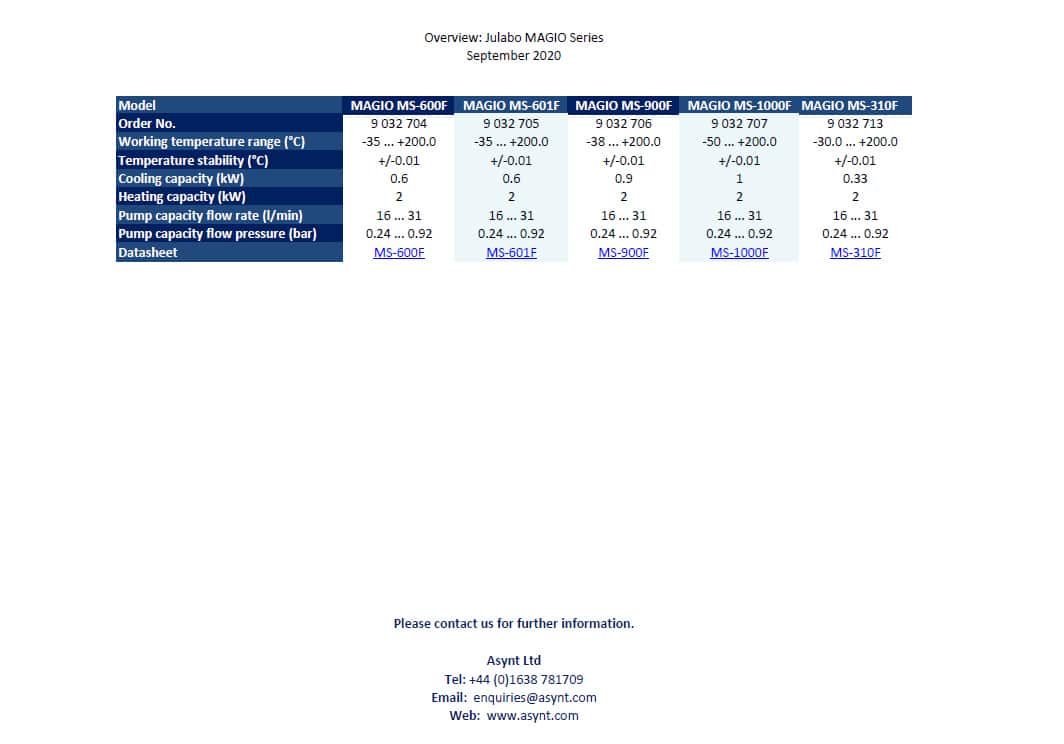Image resolution: width=1064 pixels, height=744 pixels.
Task: Open the MS-1000F datasheet link
Action: [x=739, y=253]
